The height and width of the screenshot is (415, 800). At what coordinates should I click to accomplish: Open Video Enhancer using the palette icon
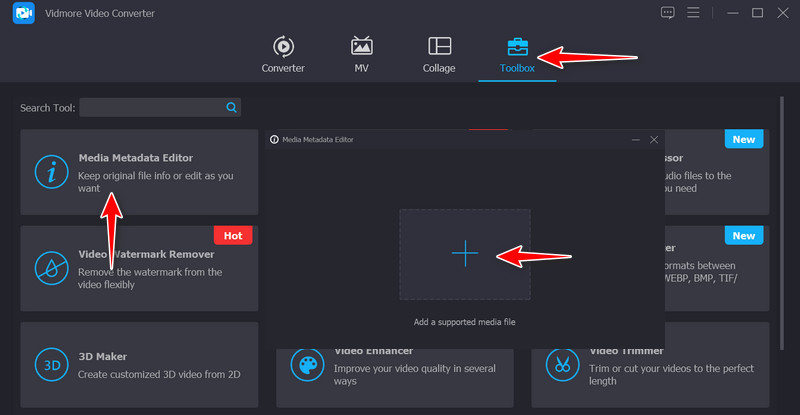tap(306, 362)
